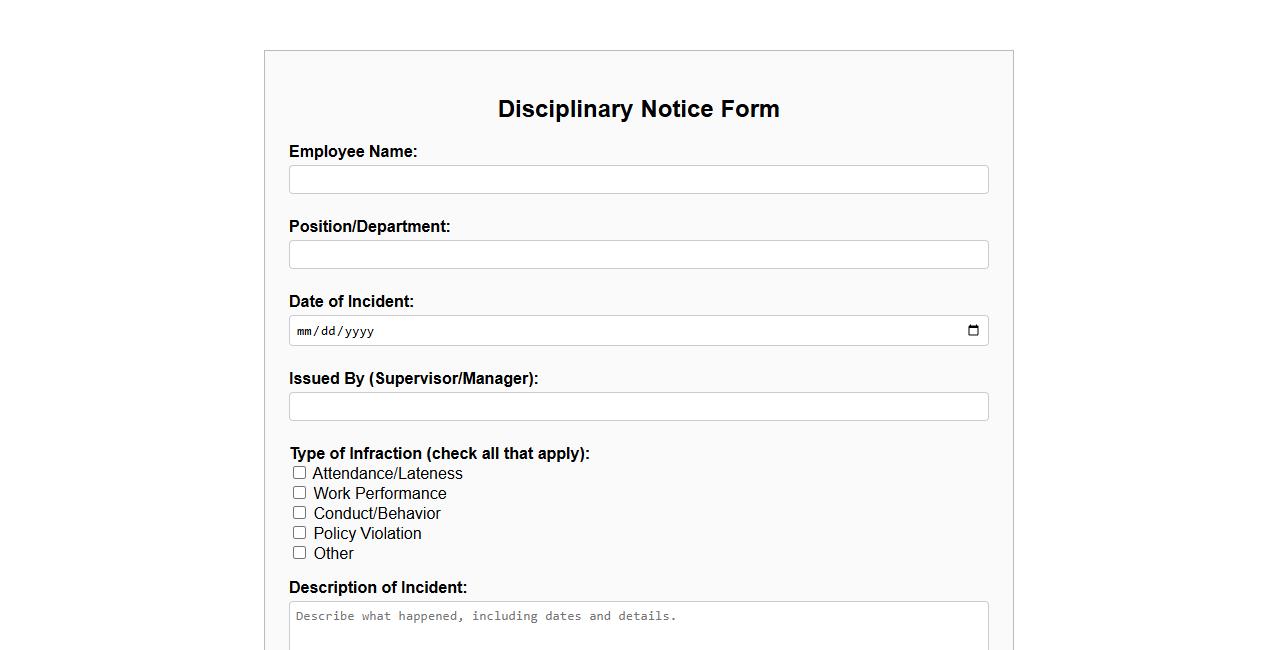Check the Conduct/Behavior checkbox
This screenshot has width=1278, height=650.
coord(299,512)
